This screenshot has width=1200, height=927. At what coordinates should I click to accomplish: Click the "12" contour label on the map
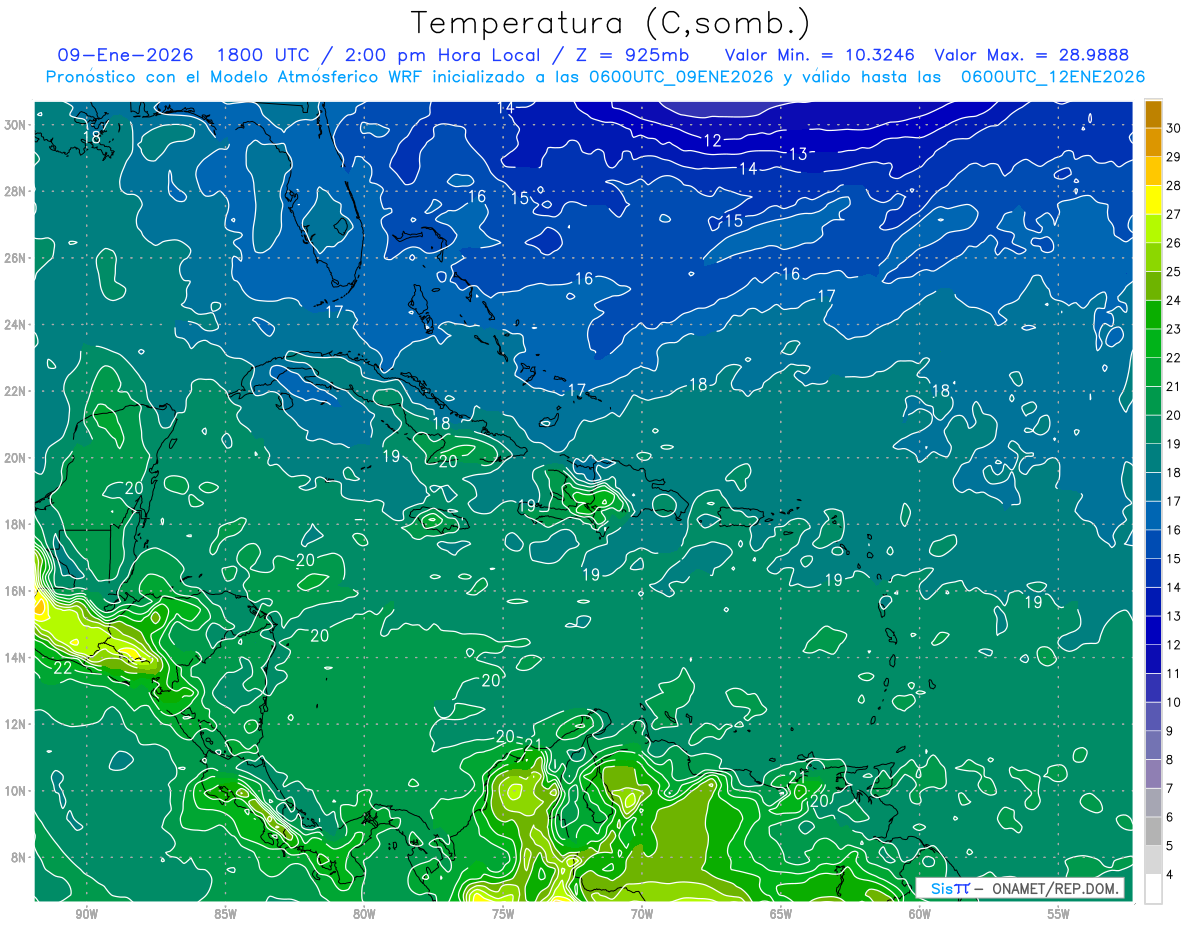point(712,141)
